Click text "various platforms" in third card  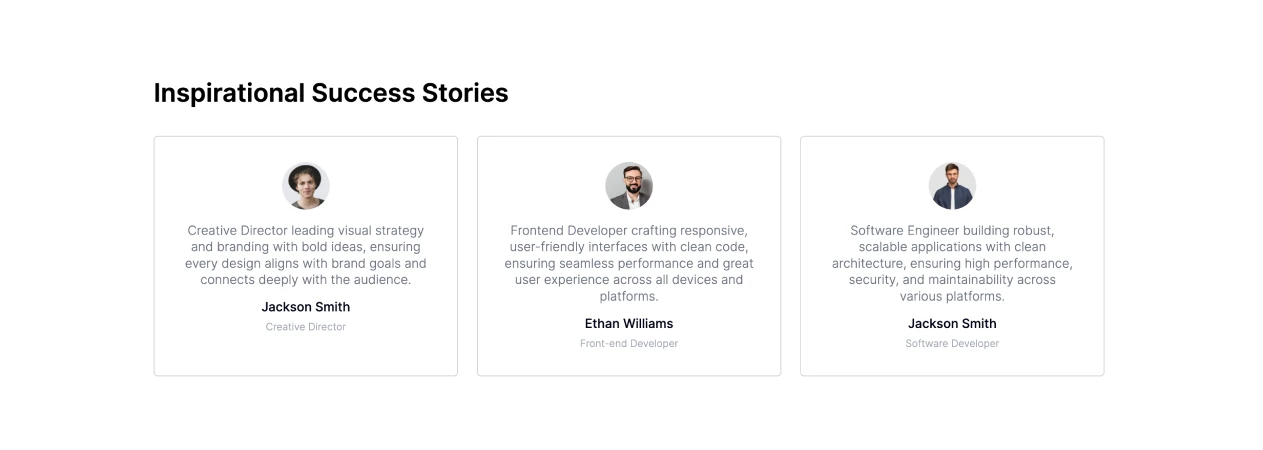952,297
